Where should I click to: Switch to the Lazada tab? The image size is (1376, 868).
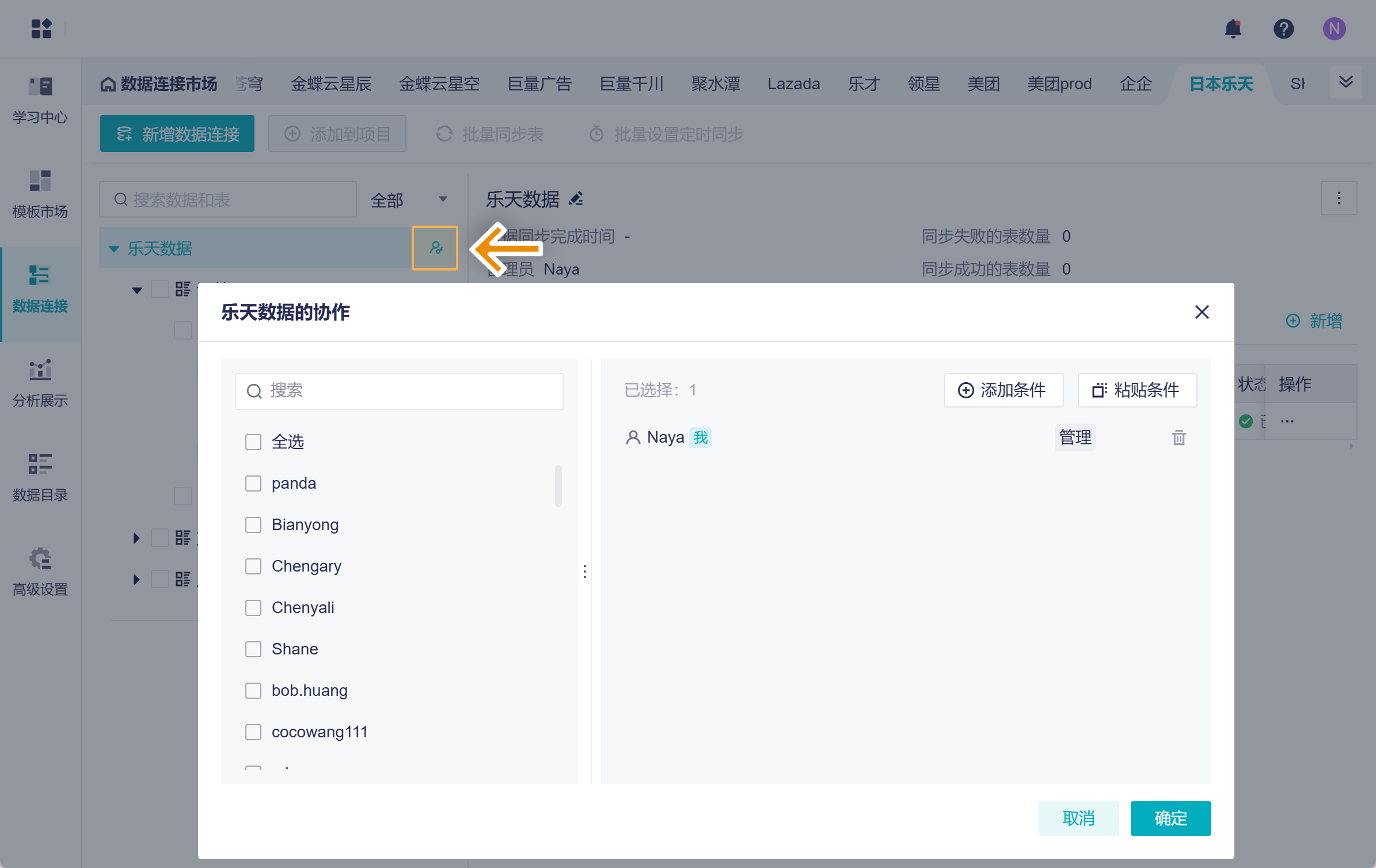793,84
